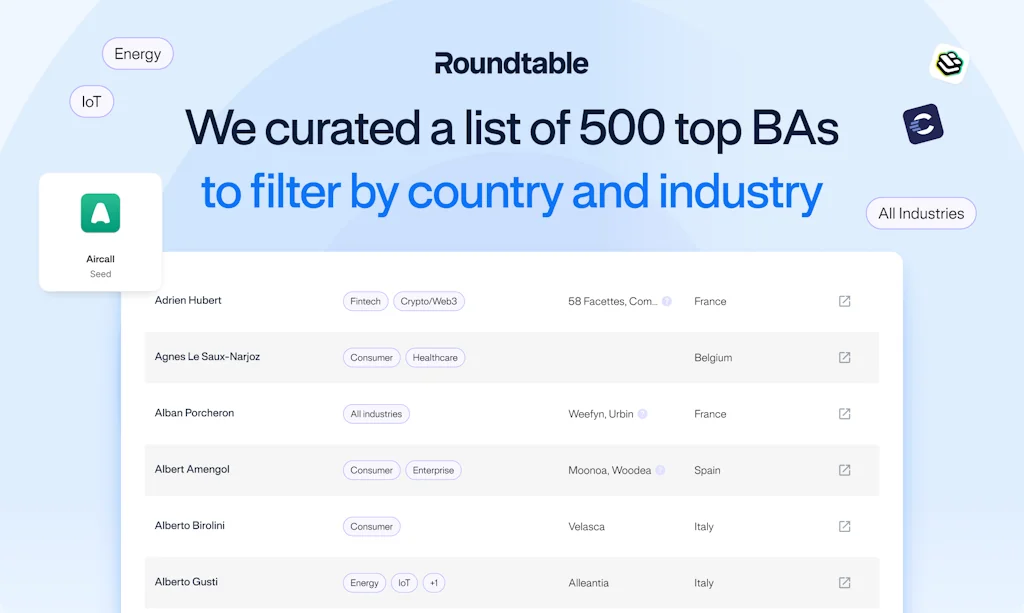This screenshot has width=1024, height=613.
Task: Click the green Aircall logo icon
Action: tap(100, 212)
